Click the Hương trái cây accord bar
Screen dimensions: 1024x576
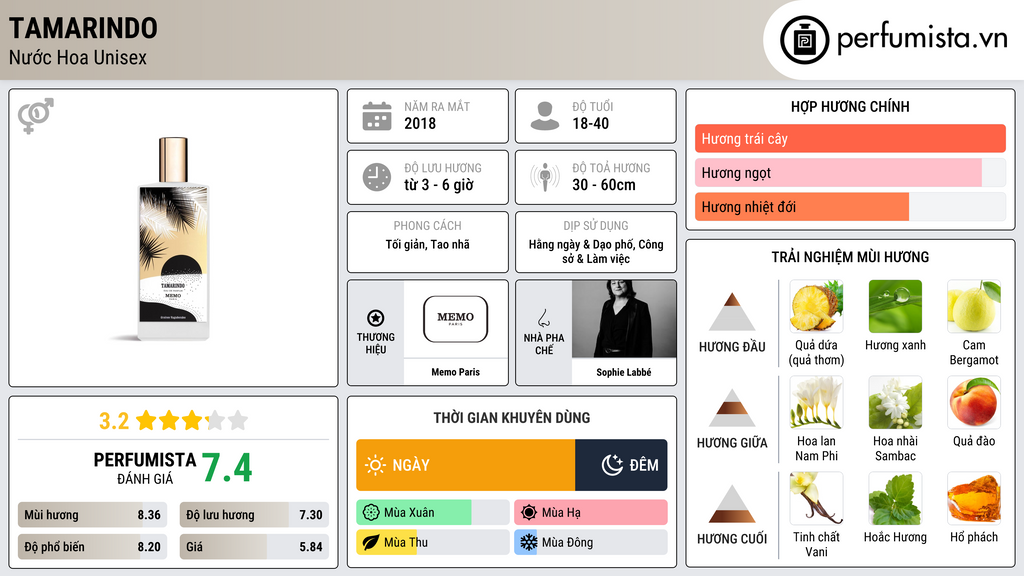850,138
